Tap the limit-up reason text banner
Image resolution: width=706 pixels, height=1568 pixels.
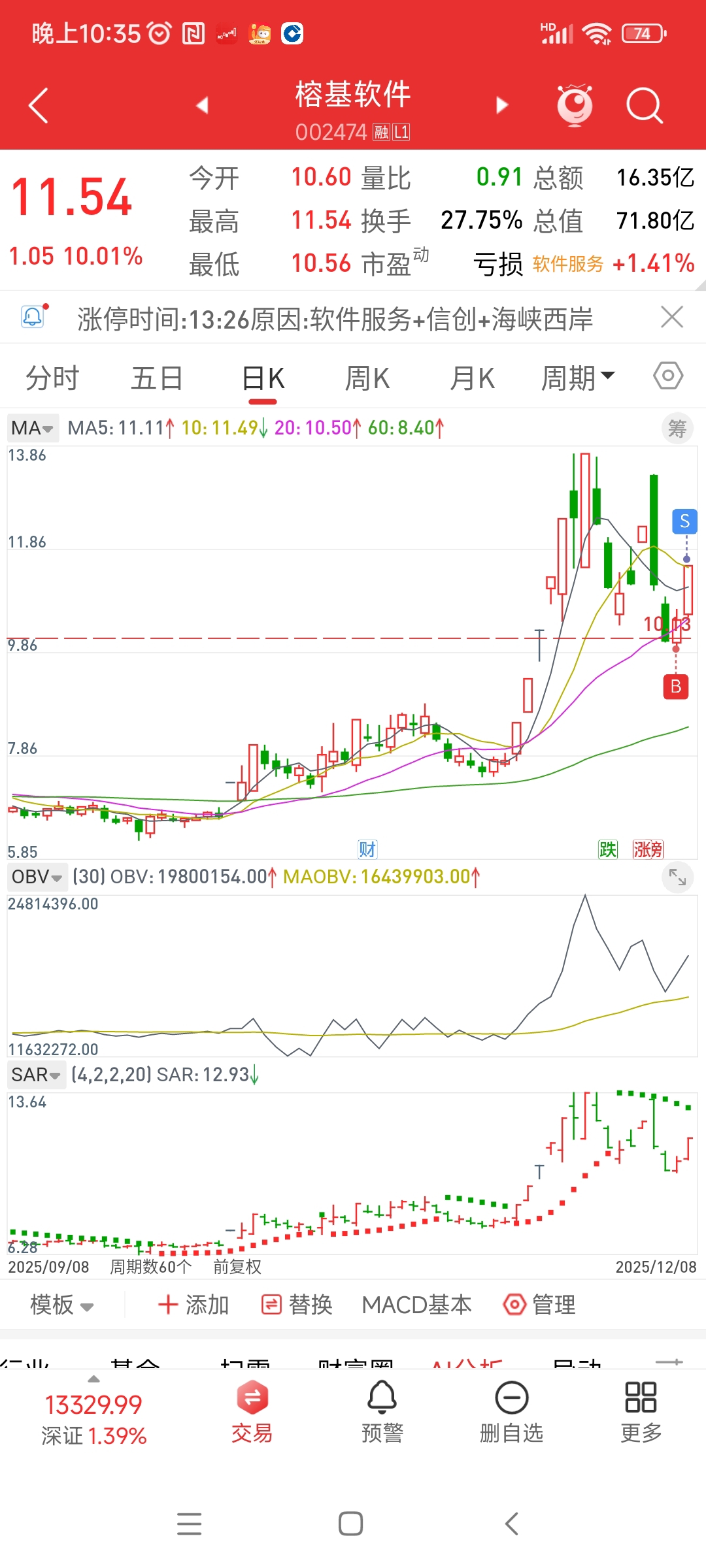click(335, 319)
